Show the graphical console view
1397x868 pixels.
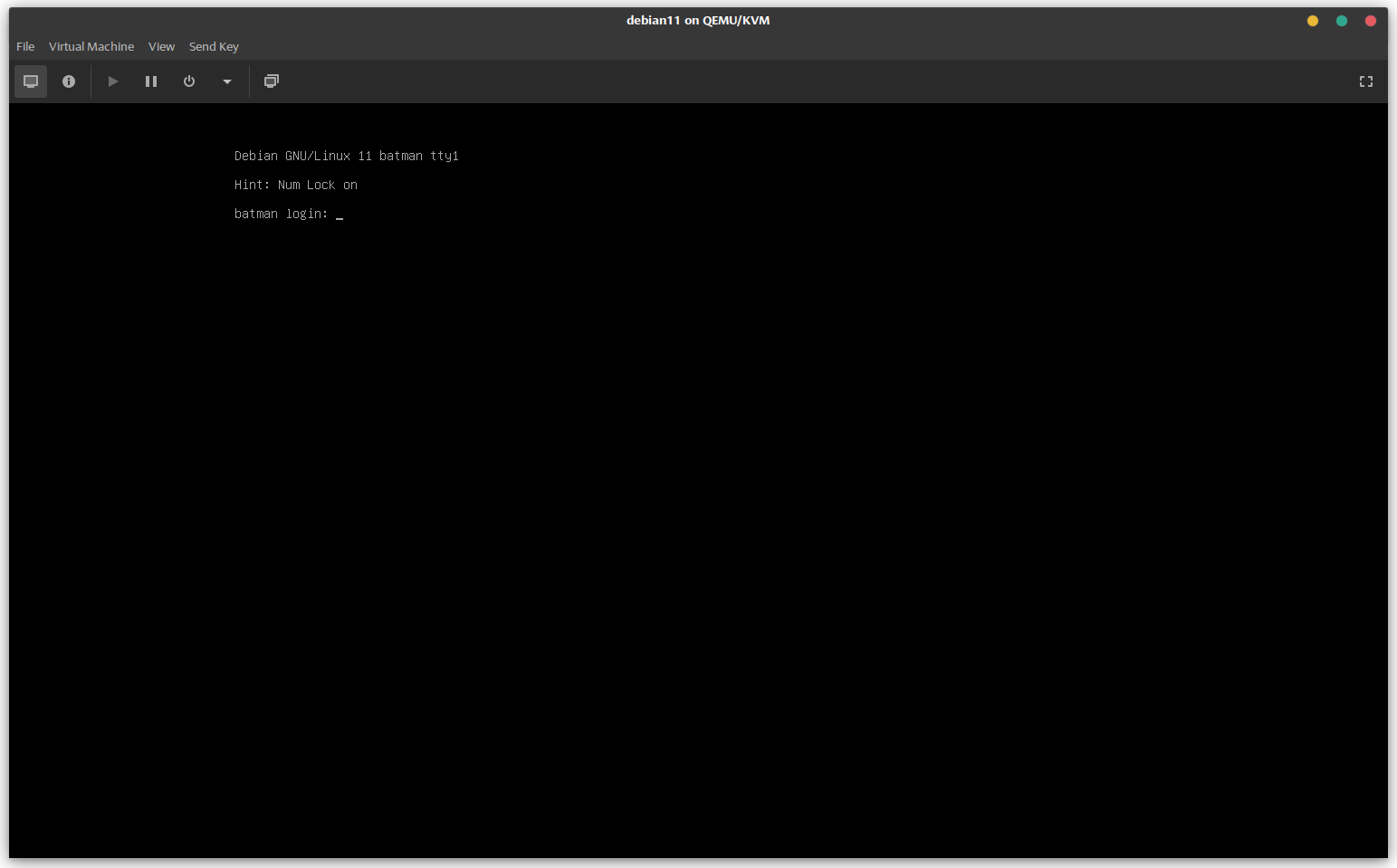tap(31, 81)
